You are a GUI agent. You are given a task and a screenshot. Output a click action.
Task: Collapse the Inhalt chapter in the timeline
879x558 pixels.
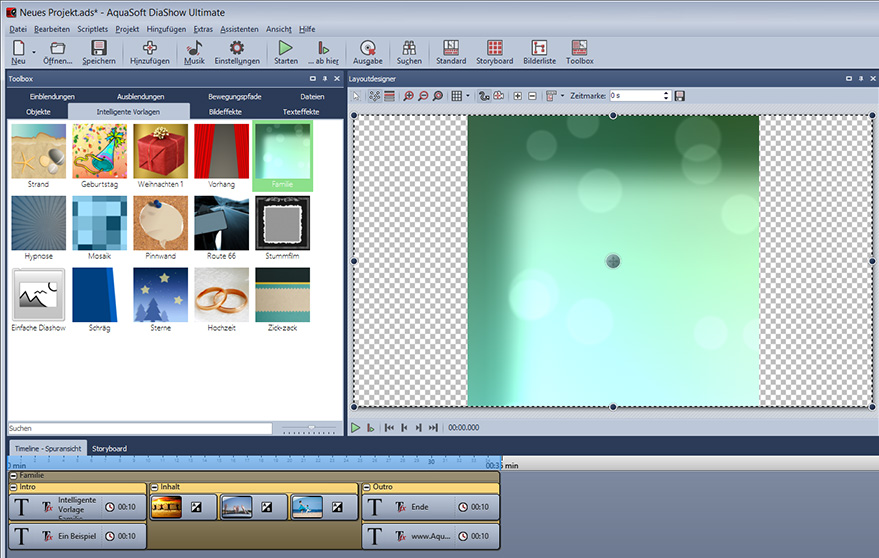[x=154, y=487]
